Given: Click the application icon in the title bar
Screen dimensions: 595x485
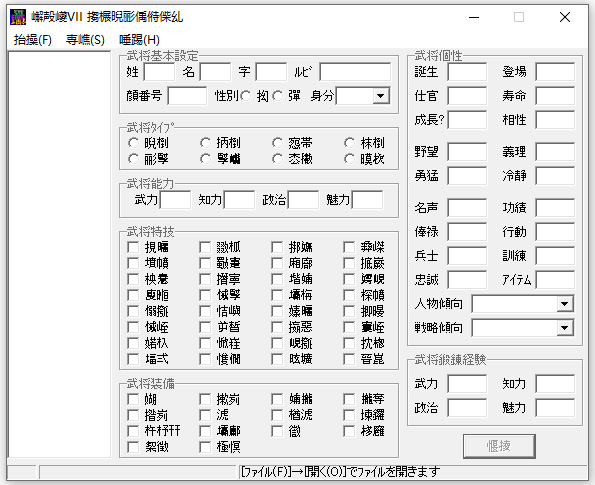Looking at the screenshot, I should [x=18, y=17].
